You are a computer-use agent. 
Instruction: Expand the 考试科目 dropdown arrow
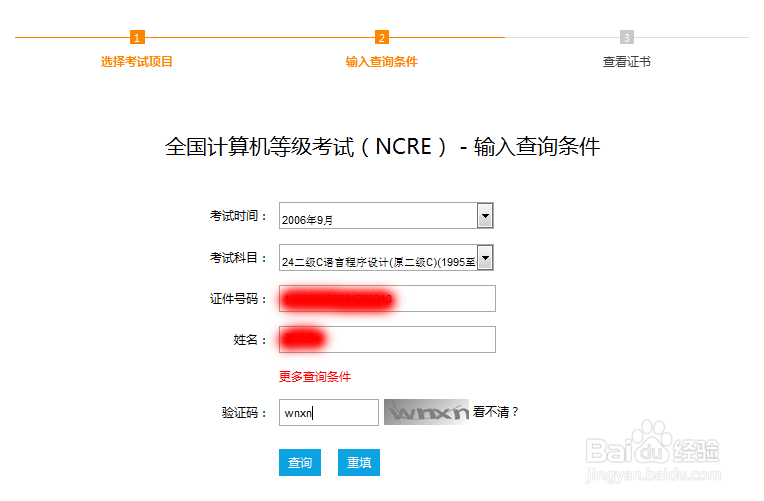(x=485, y=258)
